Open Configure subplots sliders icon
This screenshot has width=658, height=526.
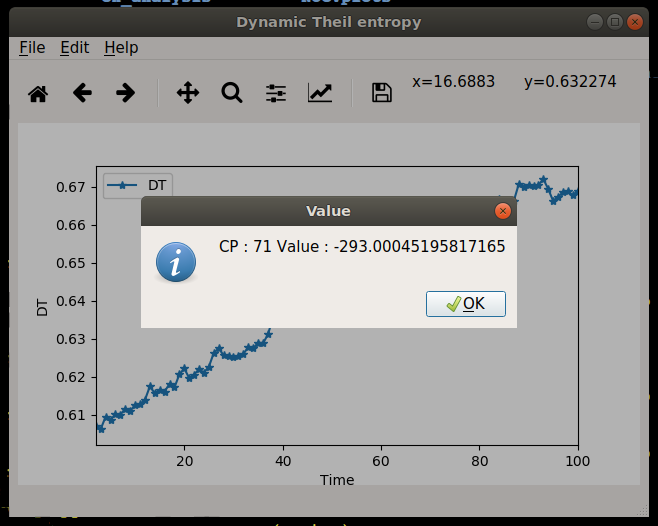[x=276, y=93]
